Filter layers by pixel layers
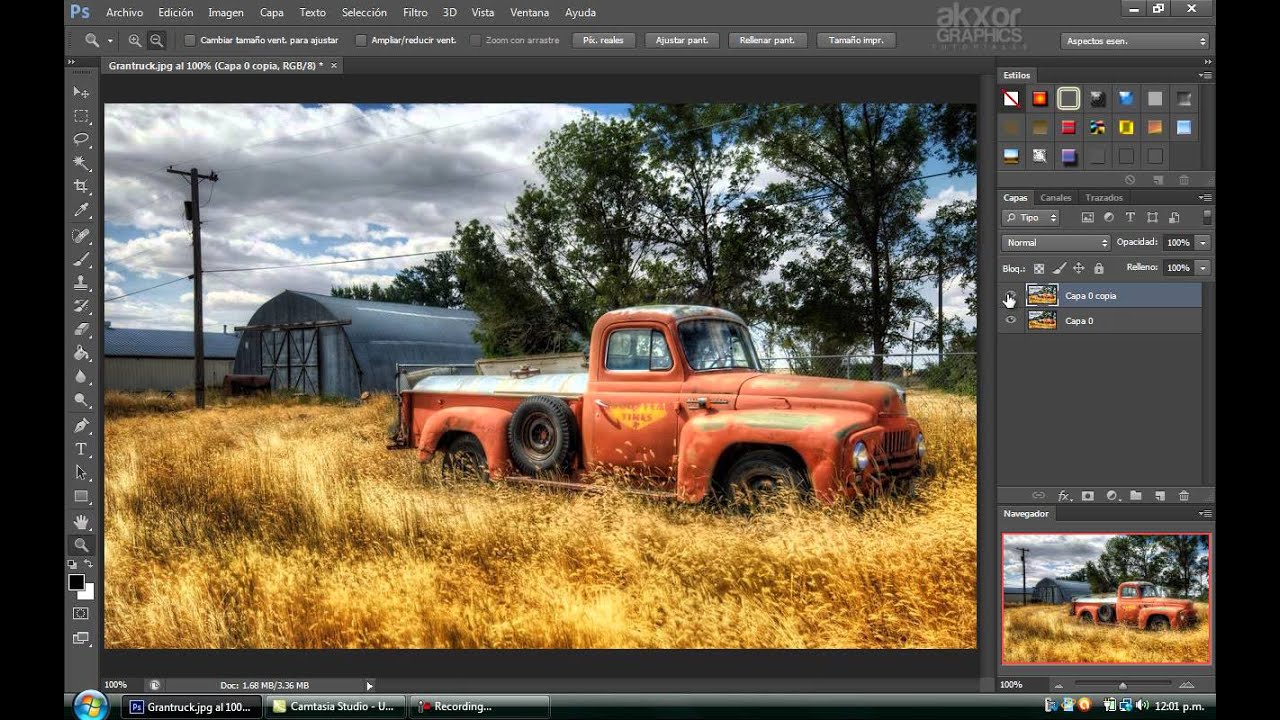Image resolution: width=1280 pixels, height=720 pixels. point(1088,218)
